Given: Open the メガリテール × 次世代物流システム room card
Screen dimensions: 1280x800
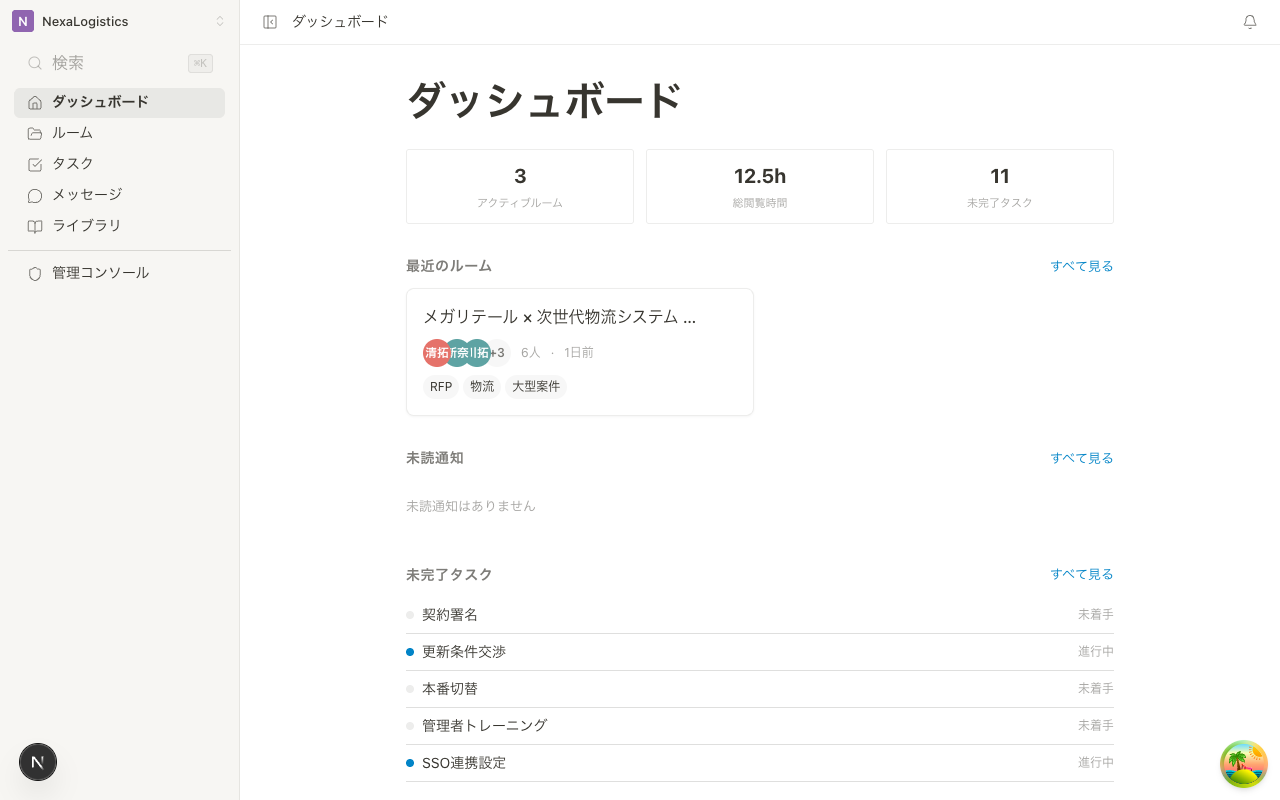Looking at the screenshot, I should click(x=579, y=351).
